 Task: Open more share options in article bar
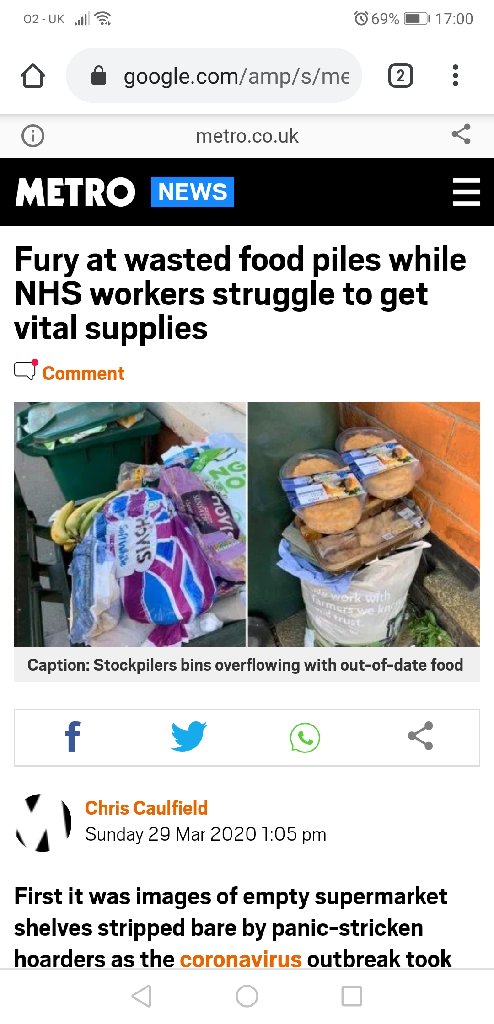click(421, 736)
